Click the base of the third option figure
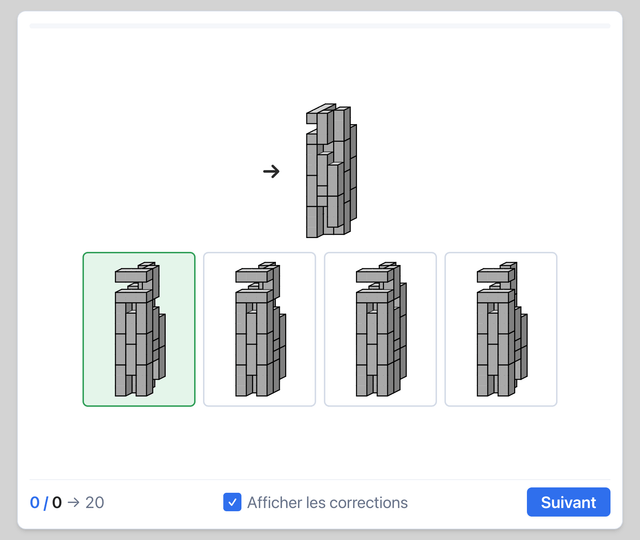The width and height of the screenshot is (640, 540). tap(376, 386)
